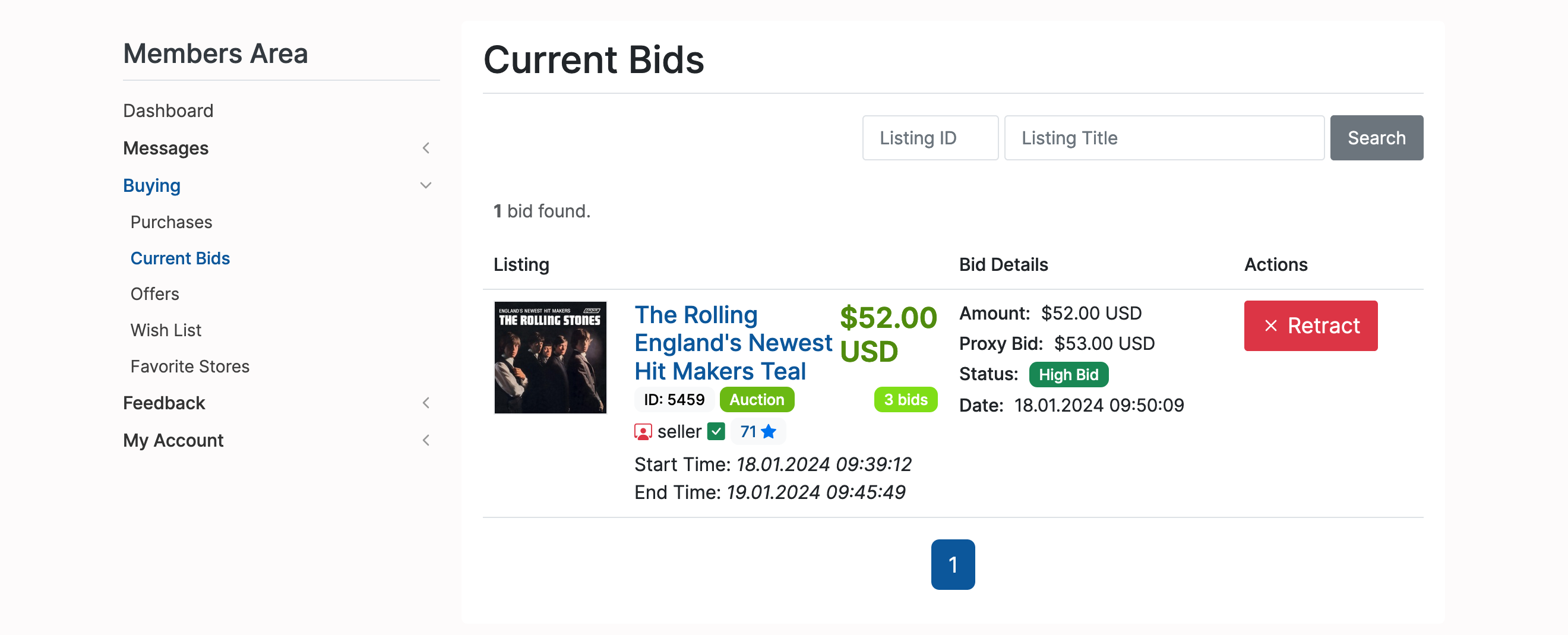Click the Rolling Stones album thumbnail
This screenshot has width=1568, height=635.
[x=550, y=358]
